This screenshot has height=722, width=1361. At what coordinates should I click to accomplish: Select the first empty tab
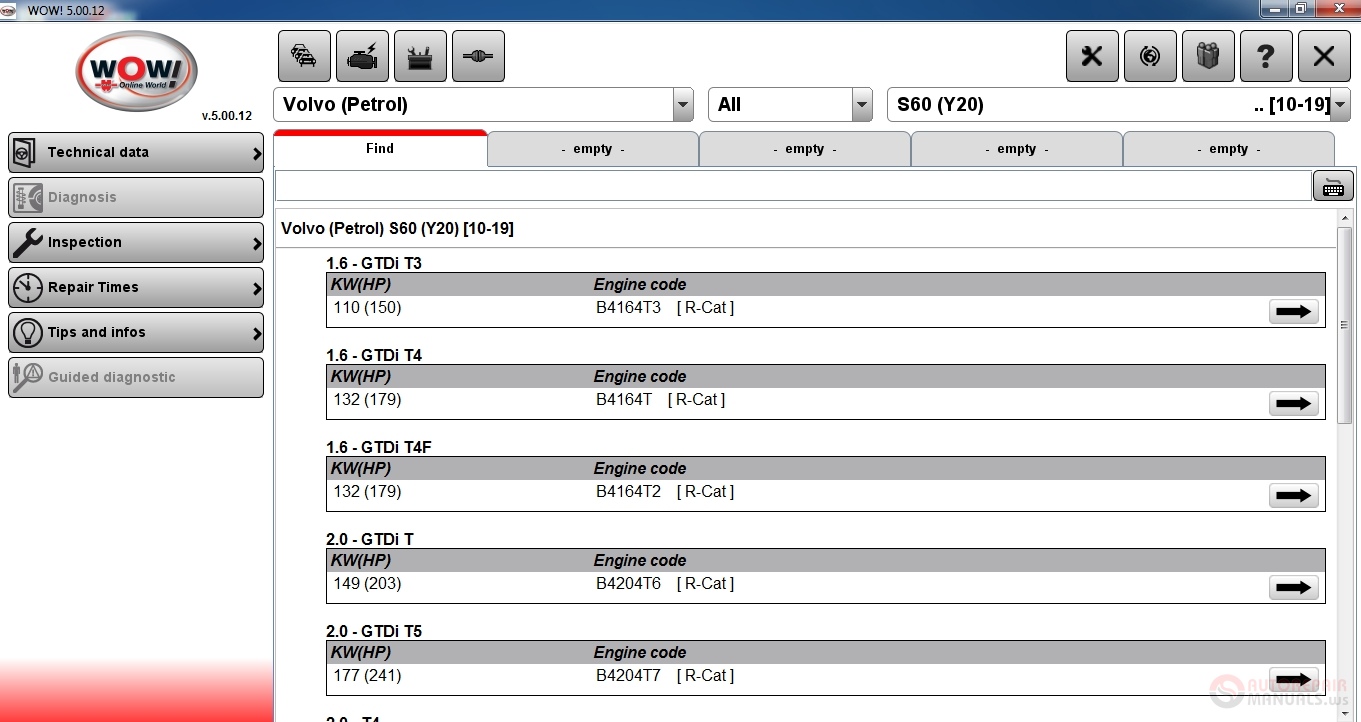pyautogui.click(x=593, y=149)
